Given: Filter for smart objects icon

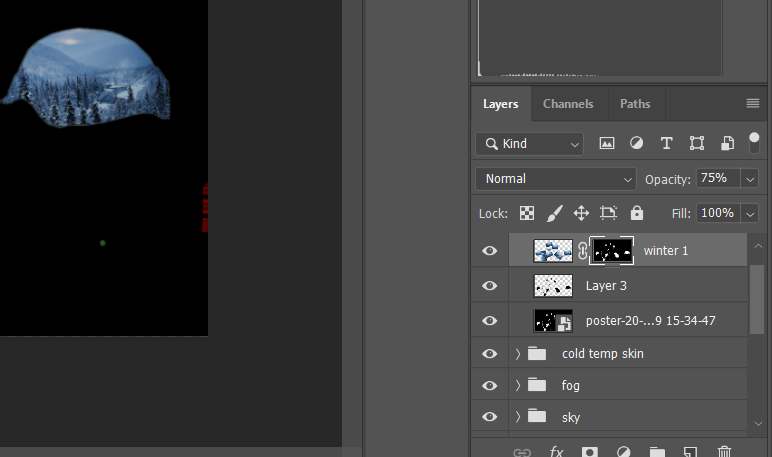Looking at the screenshot, I should pos(728,143).
